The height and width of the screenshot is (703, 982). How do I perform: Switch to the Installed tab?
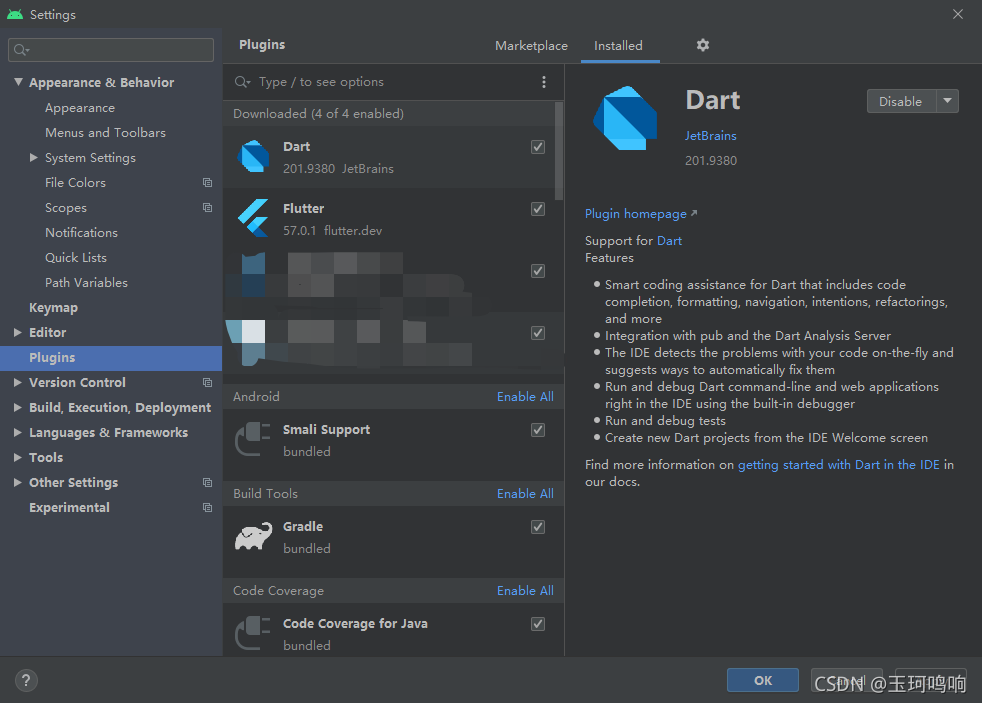pos(618,46)
